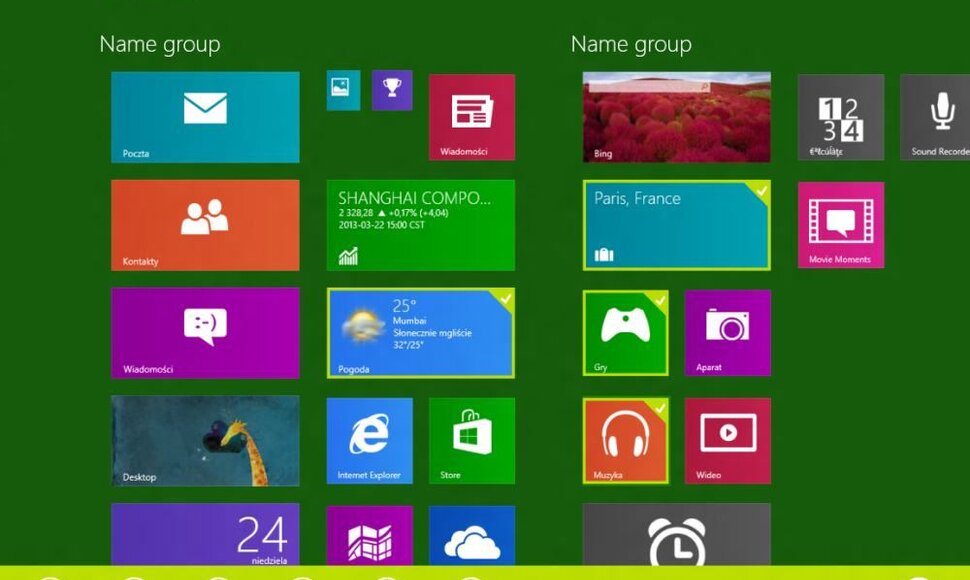Click the Name group label above Bing

pyautogui.click(x=631, y=45)
